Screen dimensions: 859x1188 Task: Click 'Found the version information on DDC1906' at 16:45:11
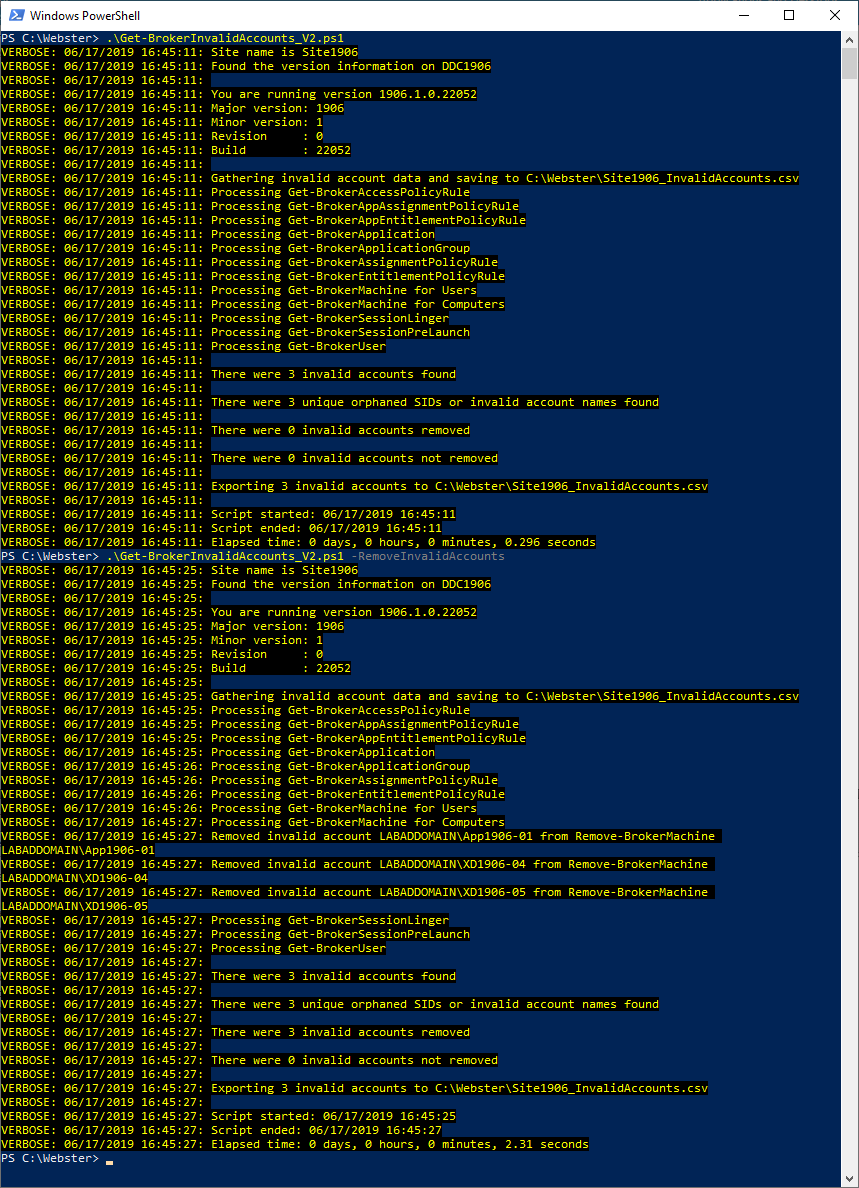[x=351, y=66]
